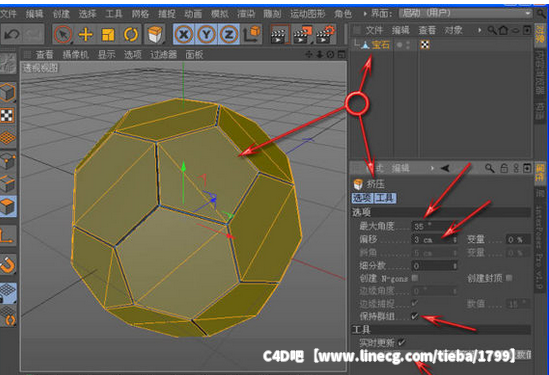Toggle X axis lock
Screen dimensions: 549x375
click(184, 34)
